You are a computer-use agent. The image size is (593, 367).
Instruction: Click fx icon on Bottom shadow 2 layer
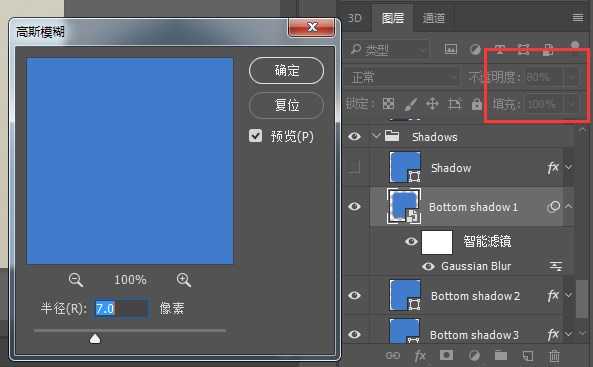(x=553, y=295)
